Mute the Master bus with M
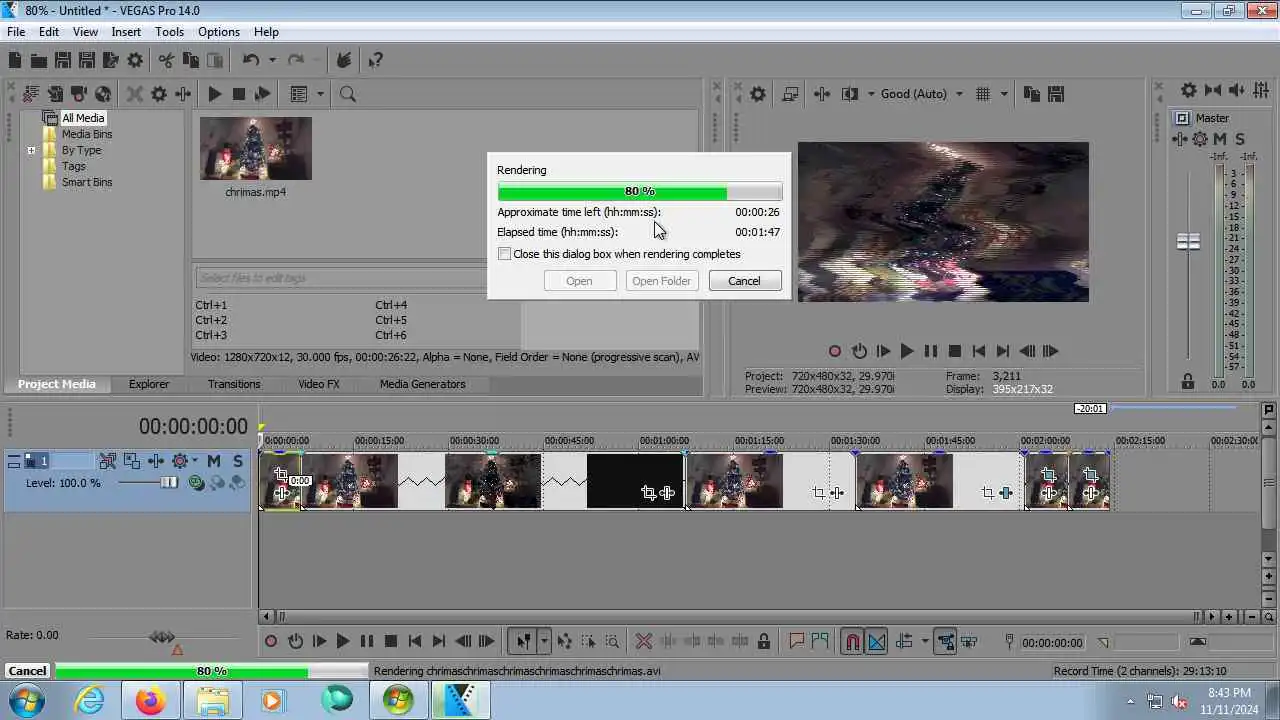1280x720 pixels. (x=1221, y=139)
